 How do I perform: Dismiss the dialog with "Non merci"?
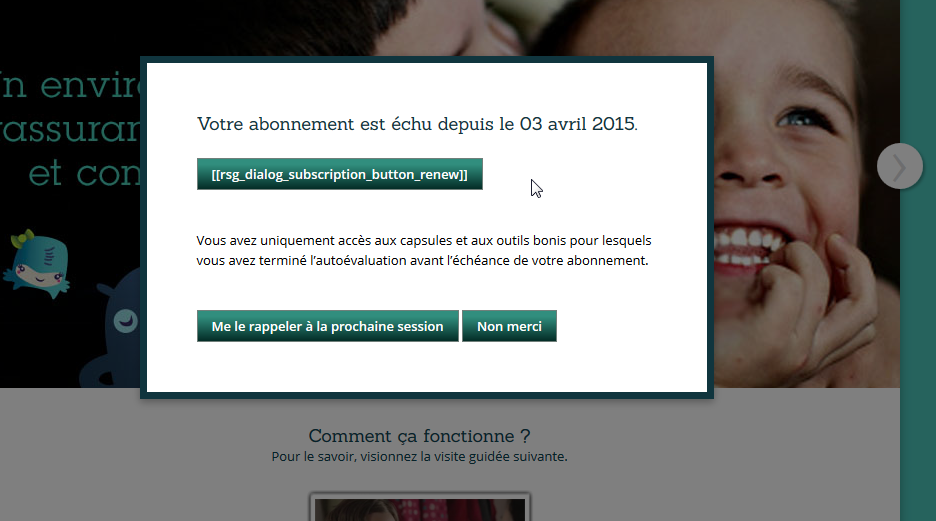click(509, 326)
